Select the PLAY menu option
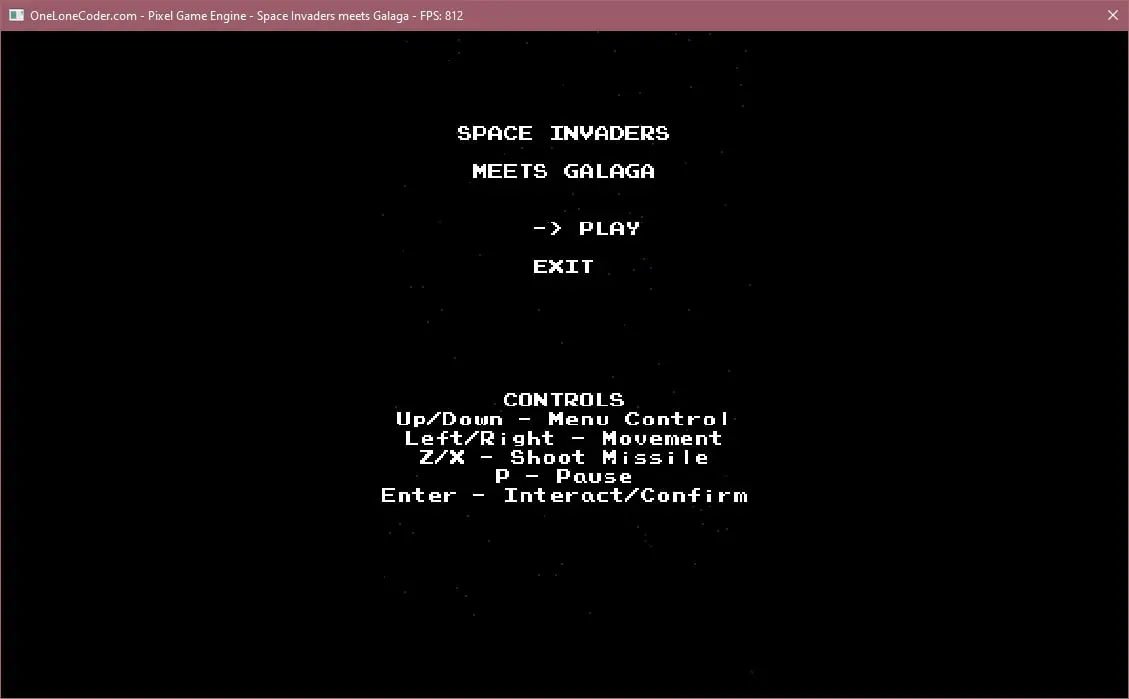The image size is (1129, 699). pos(609,229)
